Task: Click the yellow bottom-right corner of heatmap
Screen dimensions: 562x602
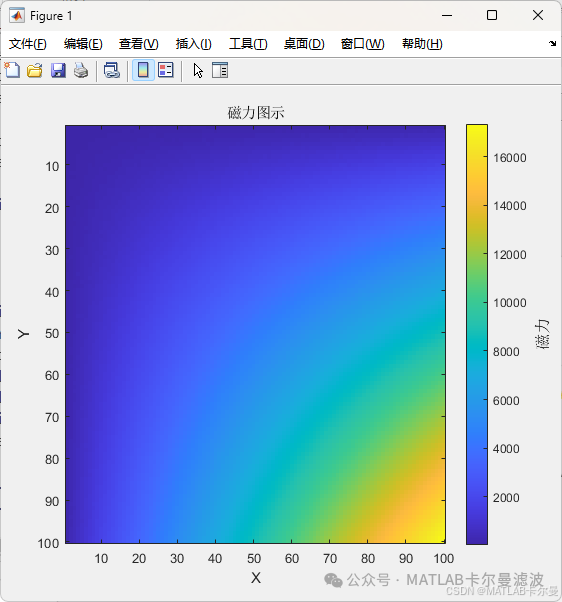Action: pos(438,536)
